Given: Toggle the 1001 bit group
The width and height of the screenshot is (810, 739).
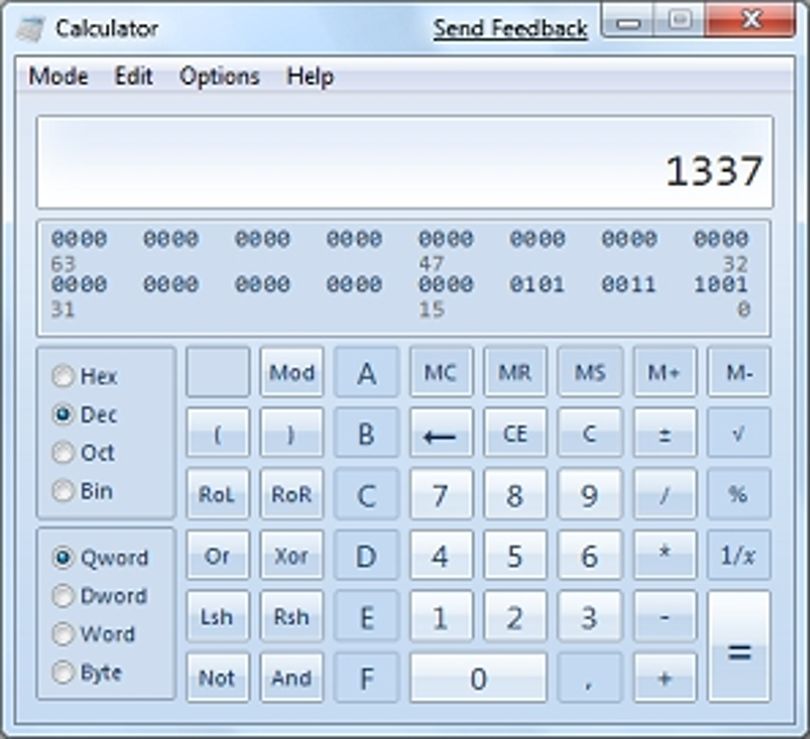Looking at the screenshot, I should (x=721, y=284).
